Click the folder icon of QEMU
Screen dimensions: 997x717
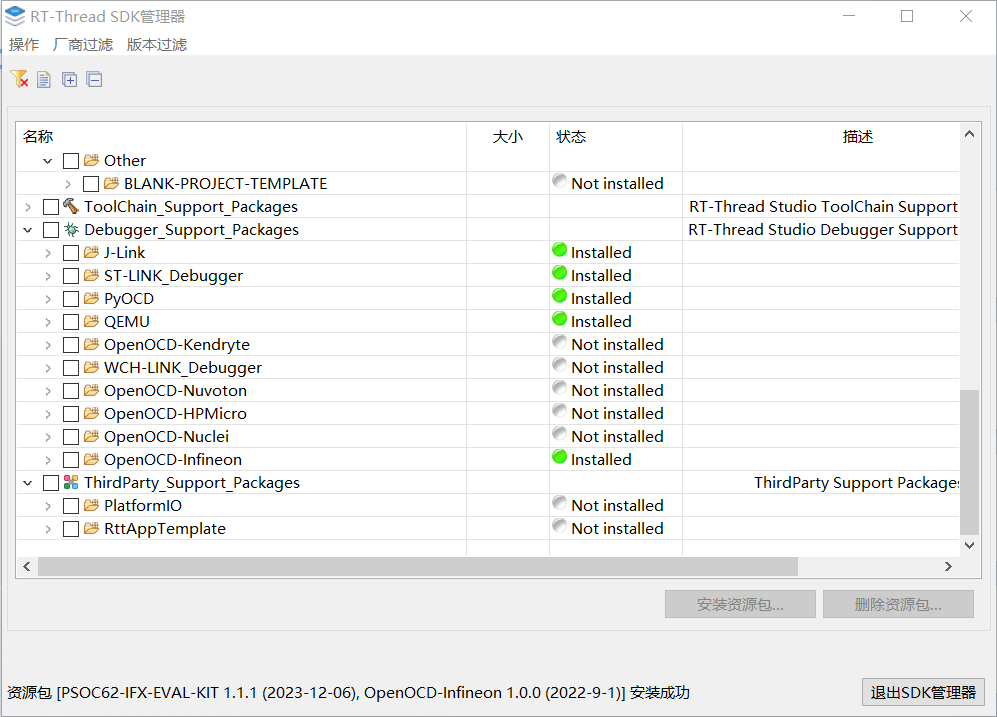point(92,321)
